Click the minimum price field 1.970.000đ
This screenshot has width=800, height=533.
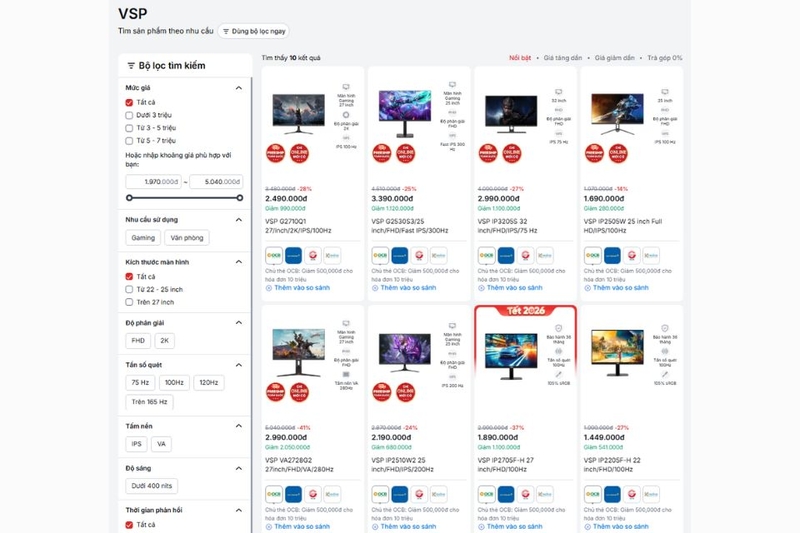pos(154,182)
